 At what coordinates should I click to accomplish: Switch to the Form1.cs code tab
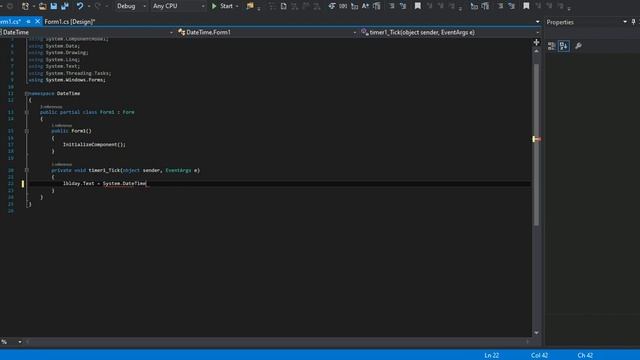pos(10,22)
